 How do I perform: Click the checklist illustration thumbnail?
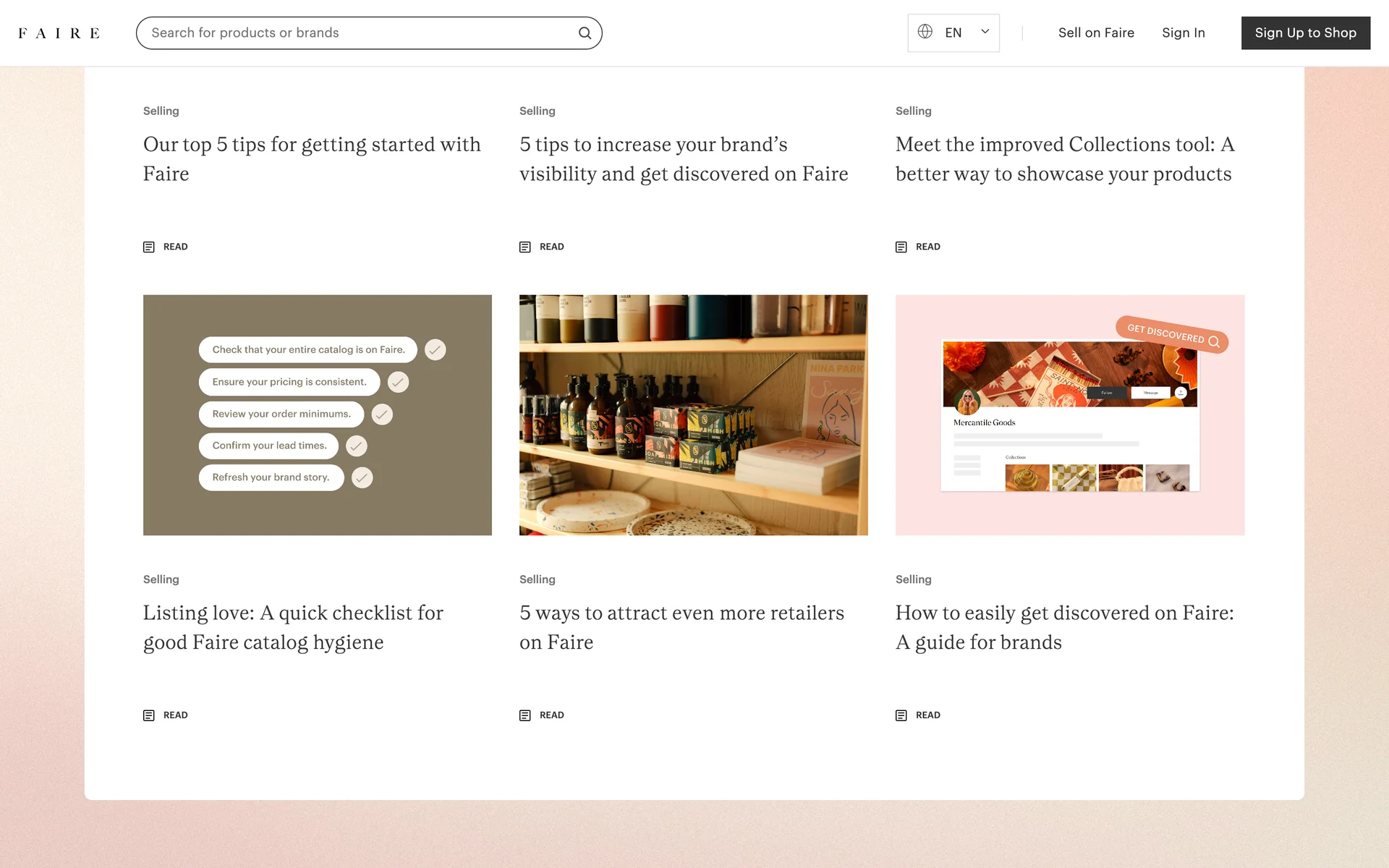[x=317, y=414]
